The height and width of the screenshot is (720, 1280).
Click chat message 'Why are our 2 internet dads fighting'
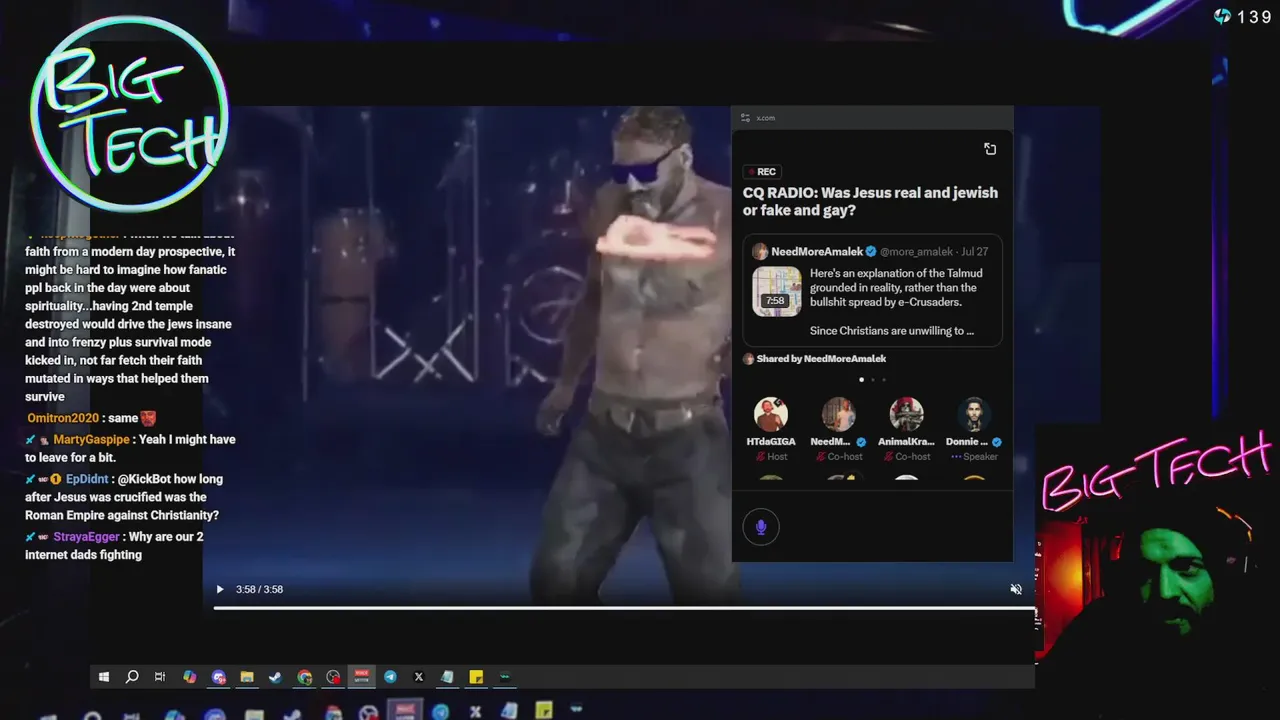(114, 546)
